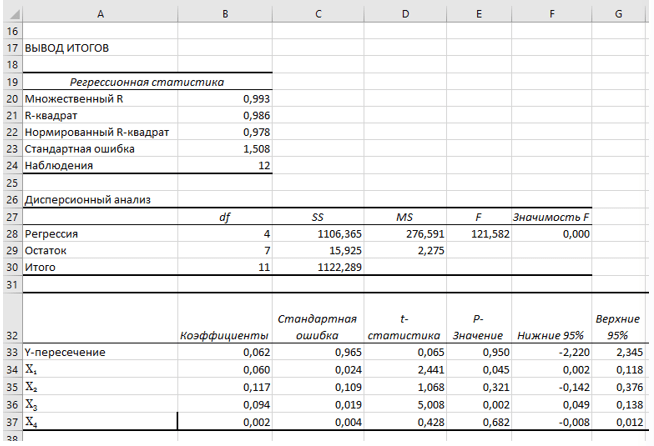Click 'P-Значение' header cell
This screenshot has height=446, width=654.
(x=479, y=319)
